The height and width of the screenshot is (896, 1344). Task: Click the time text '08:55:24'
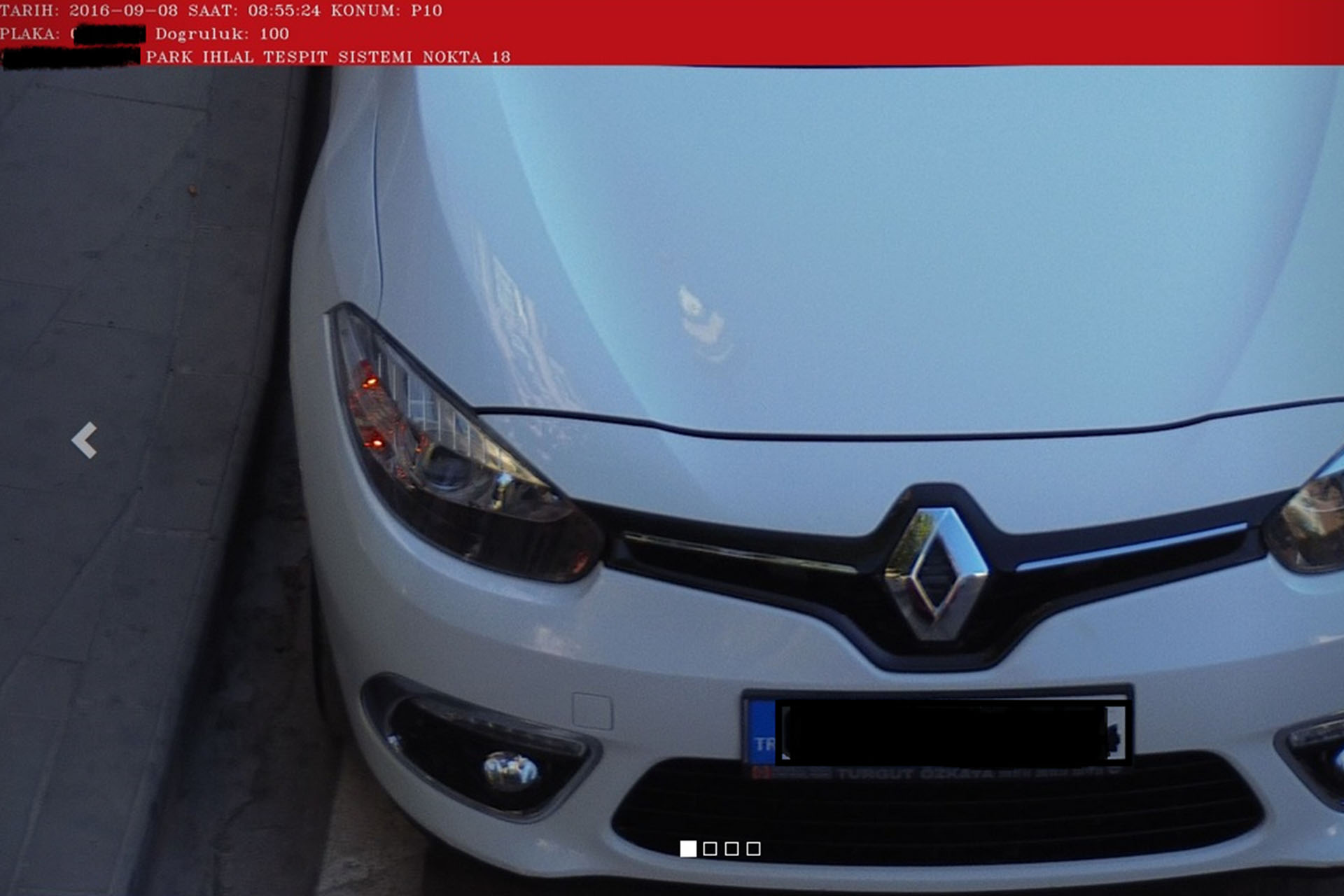284,10
